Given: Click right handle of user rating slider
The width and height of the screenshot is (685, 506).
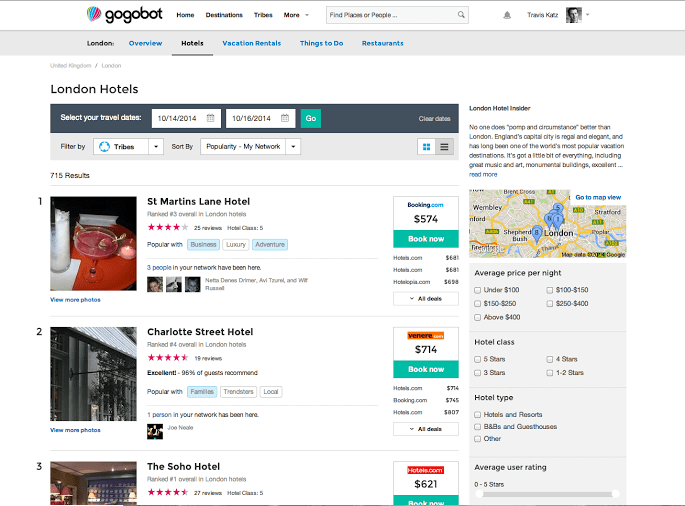Looking at the screenshot, I should tap(616, 494).
